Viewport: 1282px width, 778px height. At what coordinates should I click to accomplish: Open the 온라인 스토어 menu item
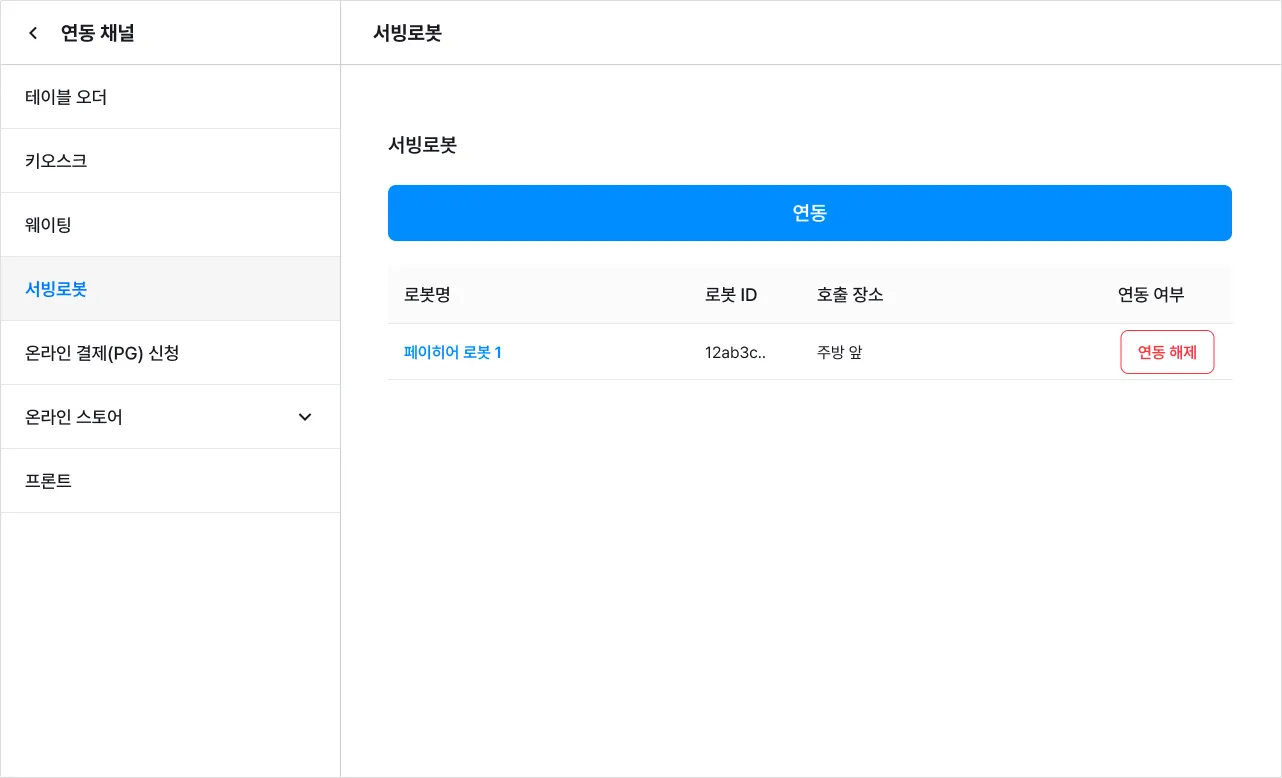tap(170, 417)
